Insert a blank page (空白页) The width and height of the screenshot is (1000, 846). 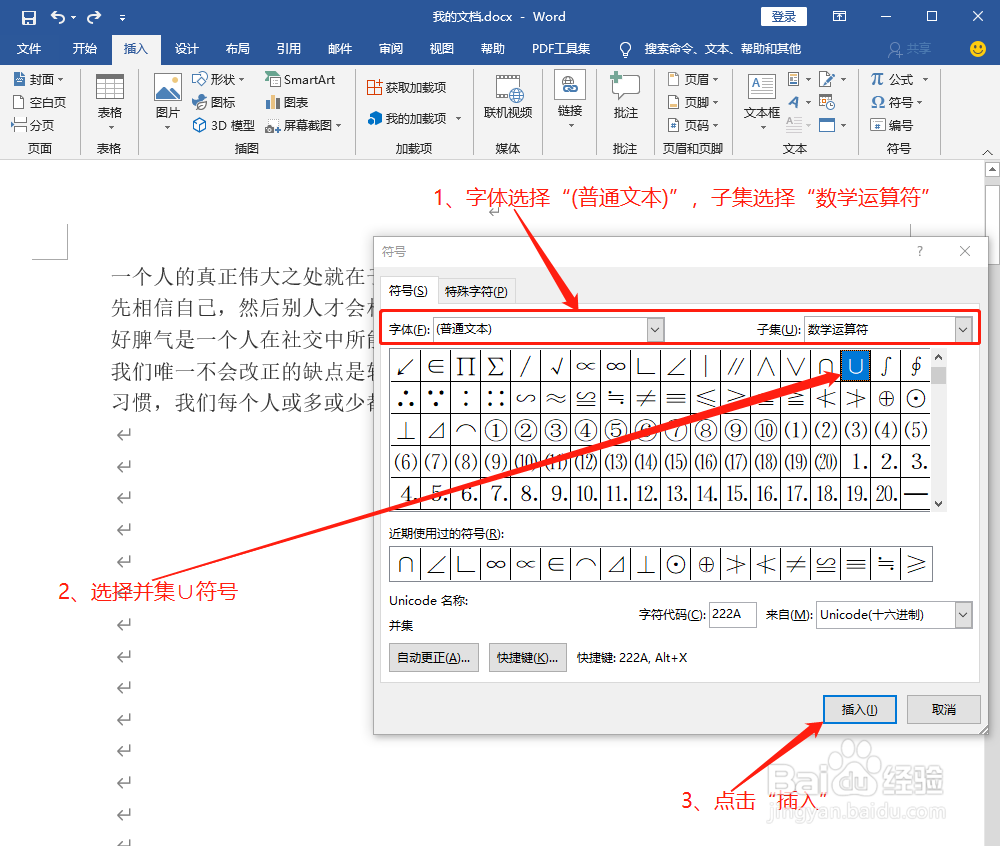[39, 102]
